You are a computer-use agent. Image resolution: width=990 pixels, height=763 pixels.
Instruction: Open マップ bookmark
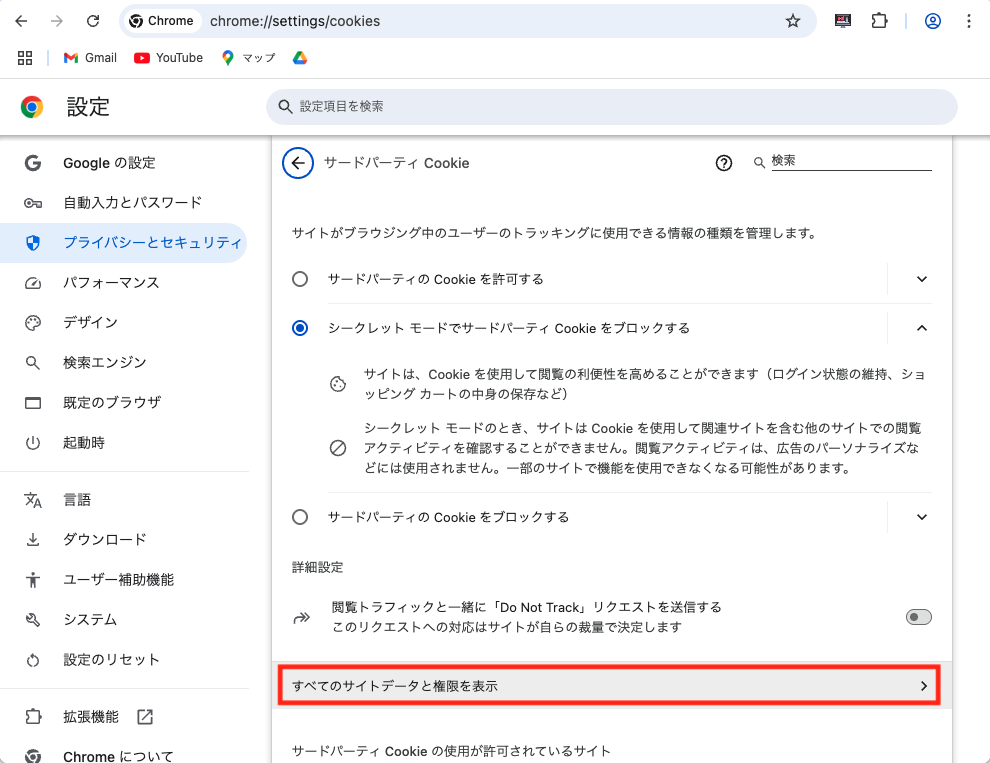tap(249, 58)
